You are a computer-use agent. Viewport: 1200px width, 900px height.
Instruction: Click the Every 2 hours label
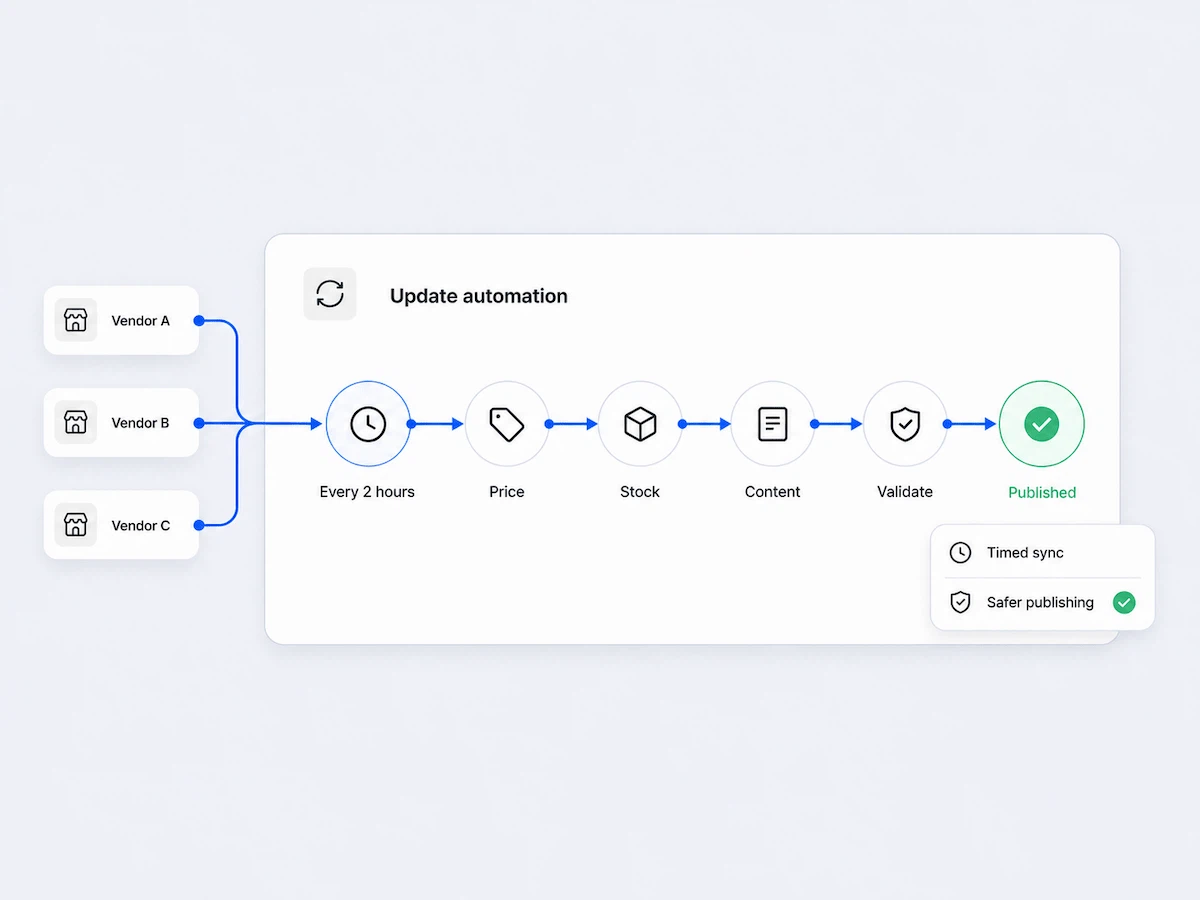click(367, 492)
